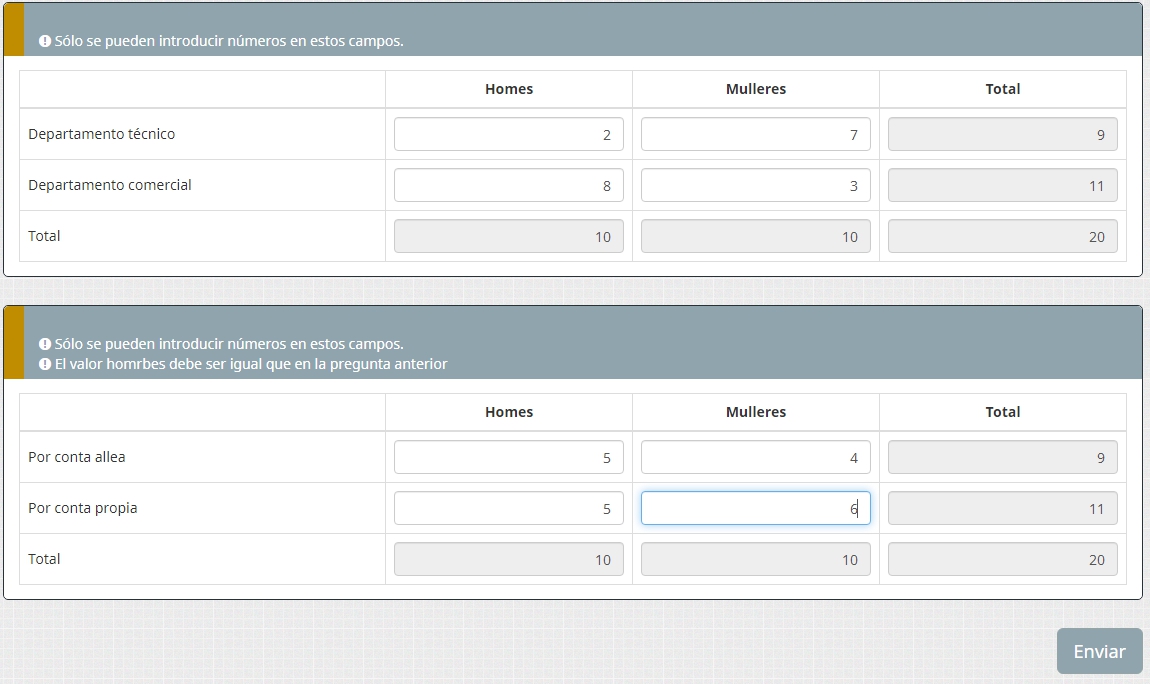The height and width of the screenshot is (684, 1150).
Task: Click Total field of Departamento técnico row
Action: point(1003,134)
